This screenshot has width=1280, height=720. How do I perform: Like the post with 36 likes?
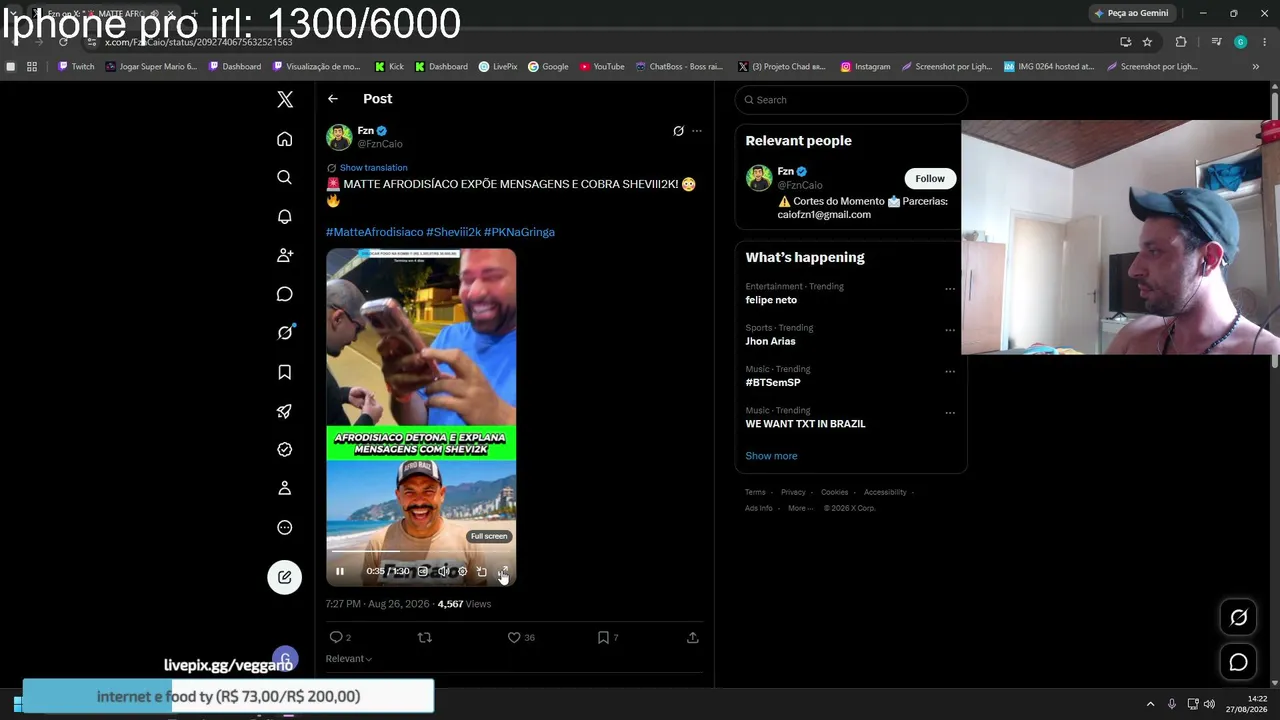514,637
